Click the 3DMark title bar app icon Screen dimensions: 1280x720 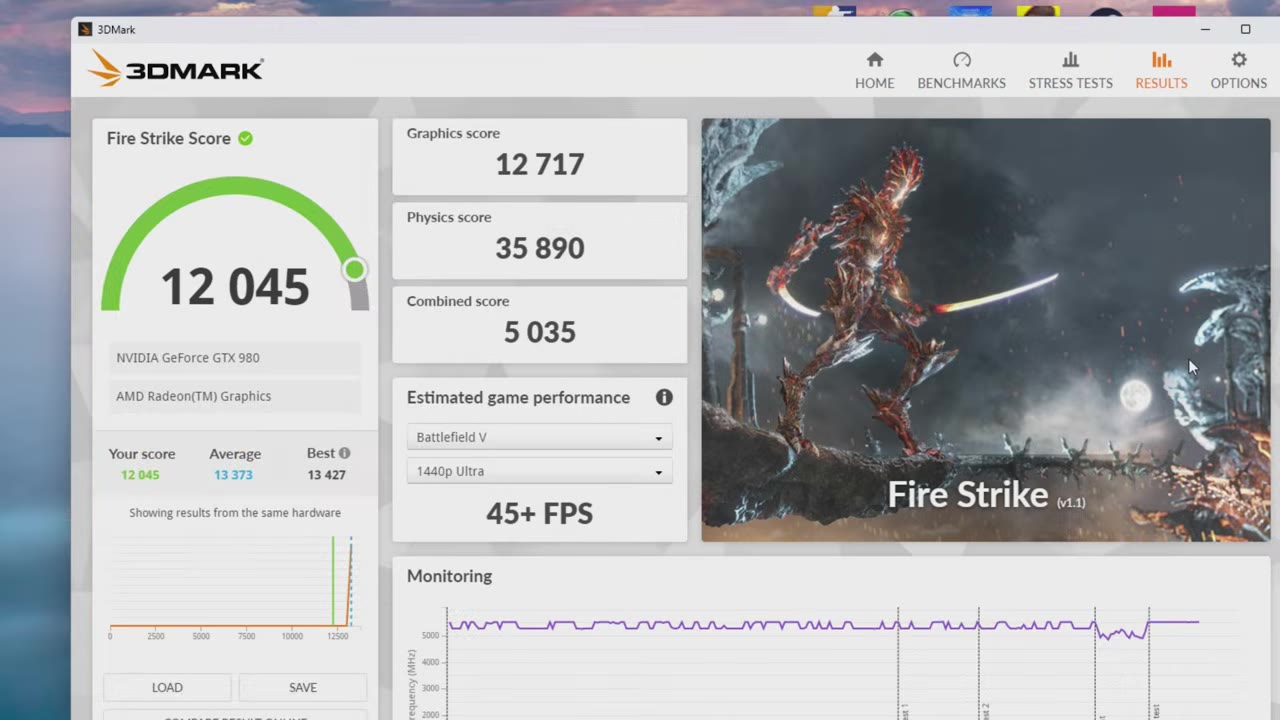coord(85,30)
